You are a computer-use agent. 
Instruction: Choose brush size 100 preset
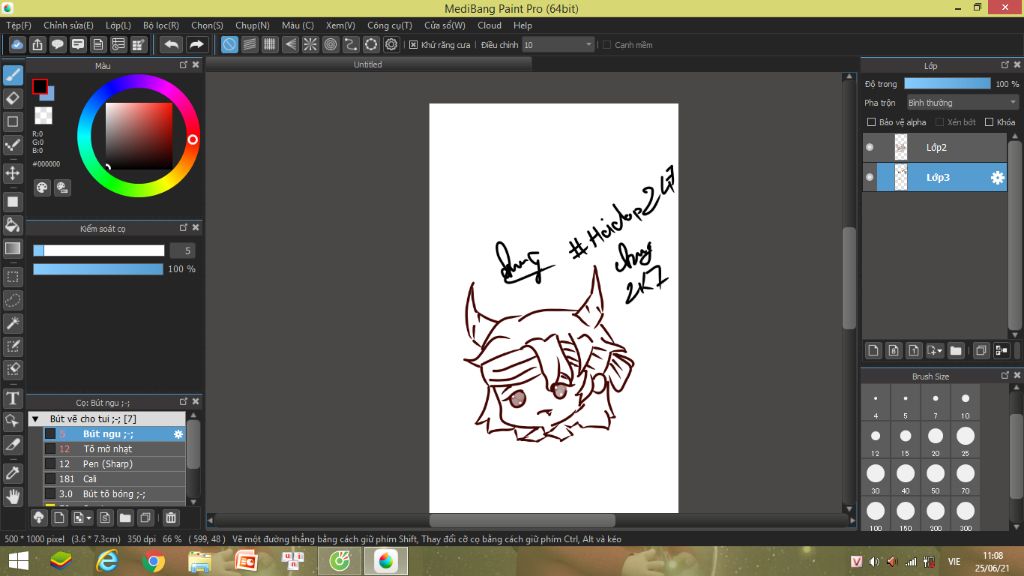point(875,517)
